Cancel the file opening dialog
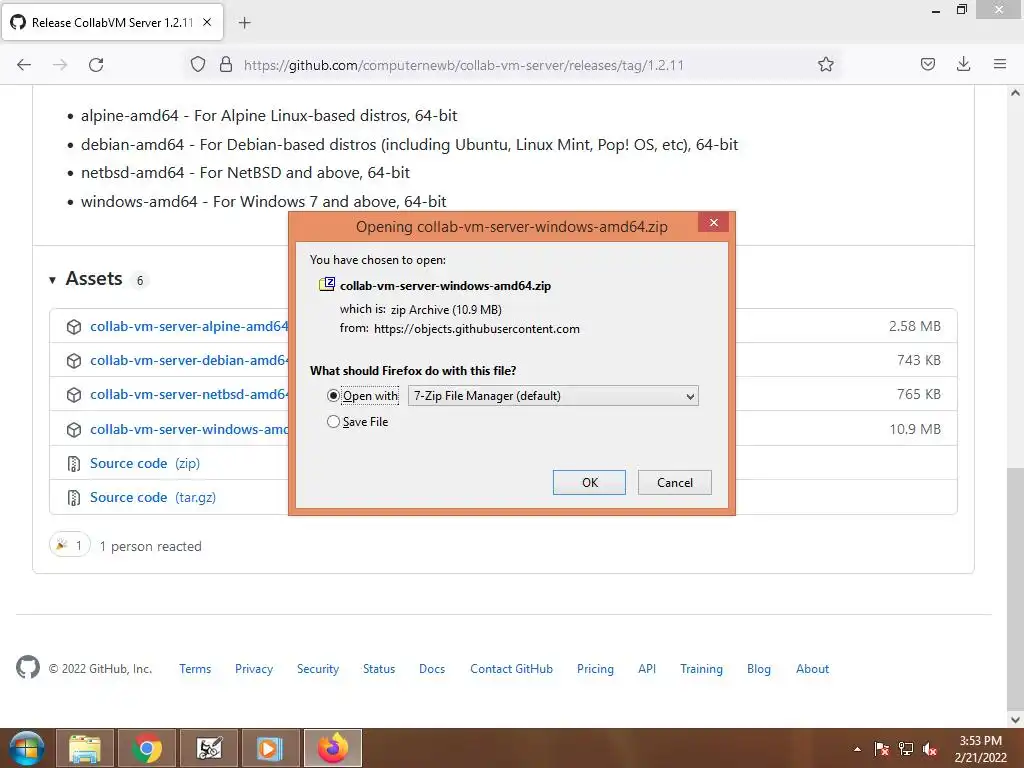 [675, 483]
